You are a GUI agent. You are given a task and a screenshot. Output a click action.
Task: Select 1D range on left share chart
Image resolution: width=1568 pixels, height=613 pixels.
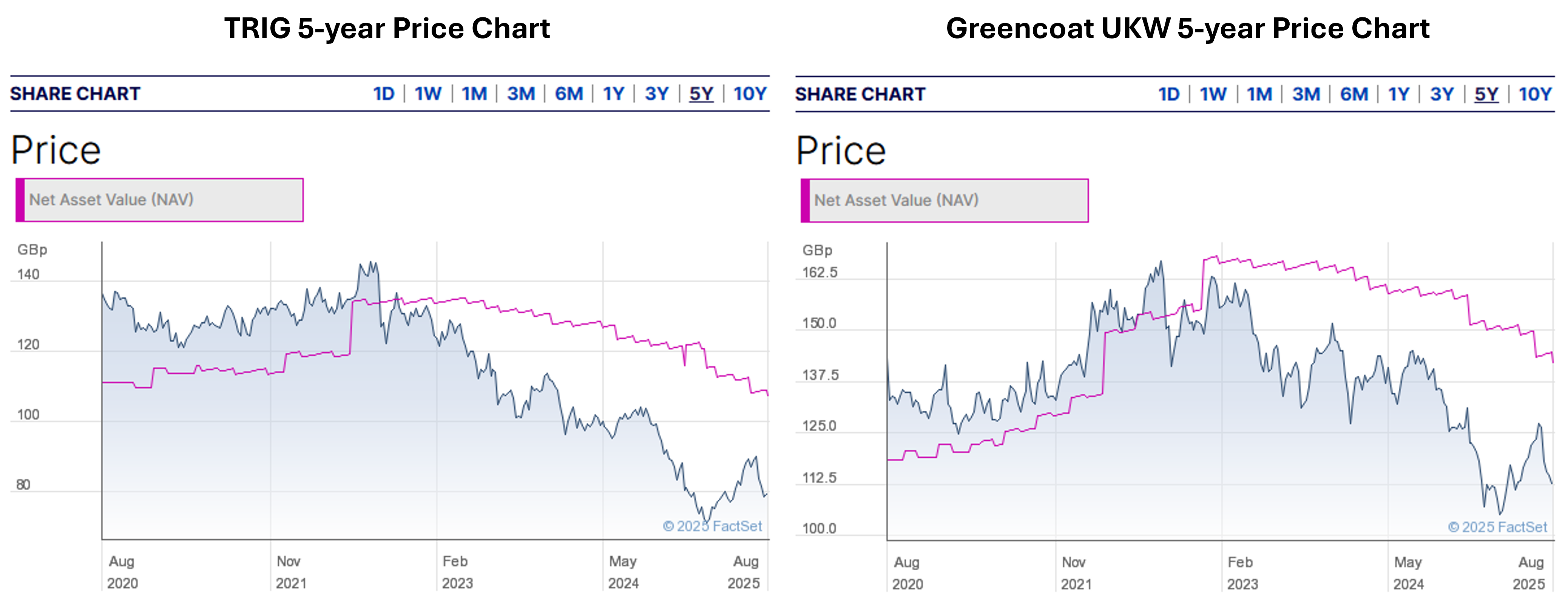tap(383, 94)
